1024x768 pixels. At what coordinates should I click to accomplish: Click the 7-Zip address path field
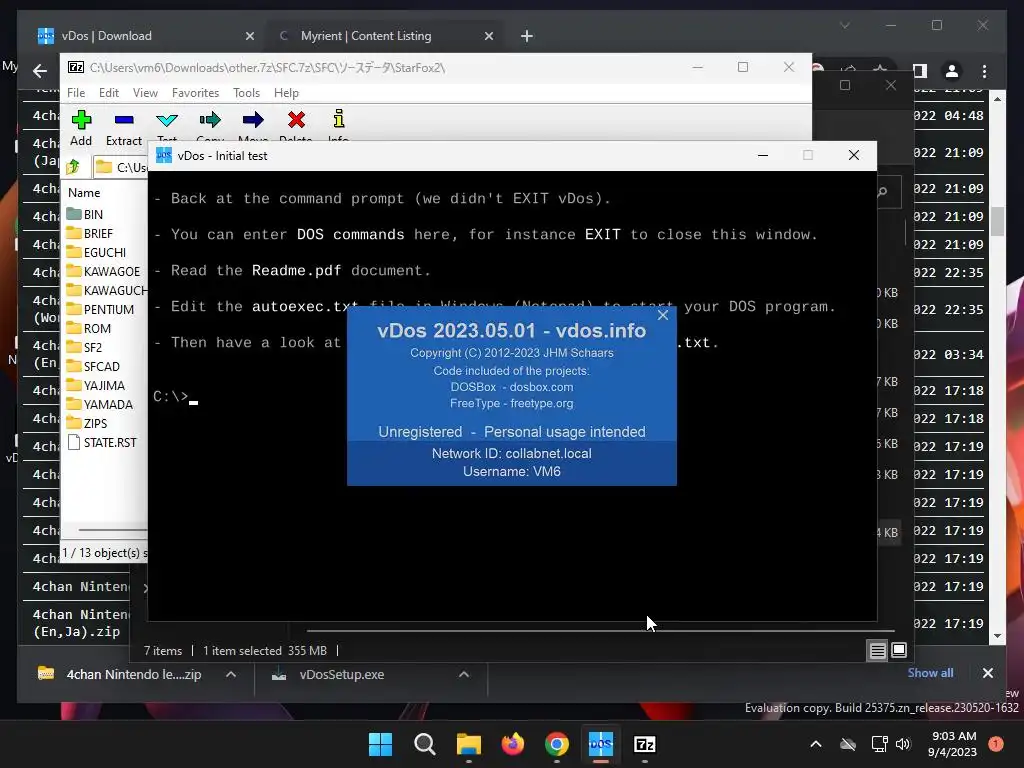pyautogui.click(x=121, y=167)
